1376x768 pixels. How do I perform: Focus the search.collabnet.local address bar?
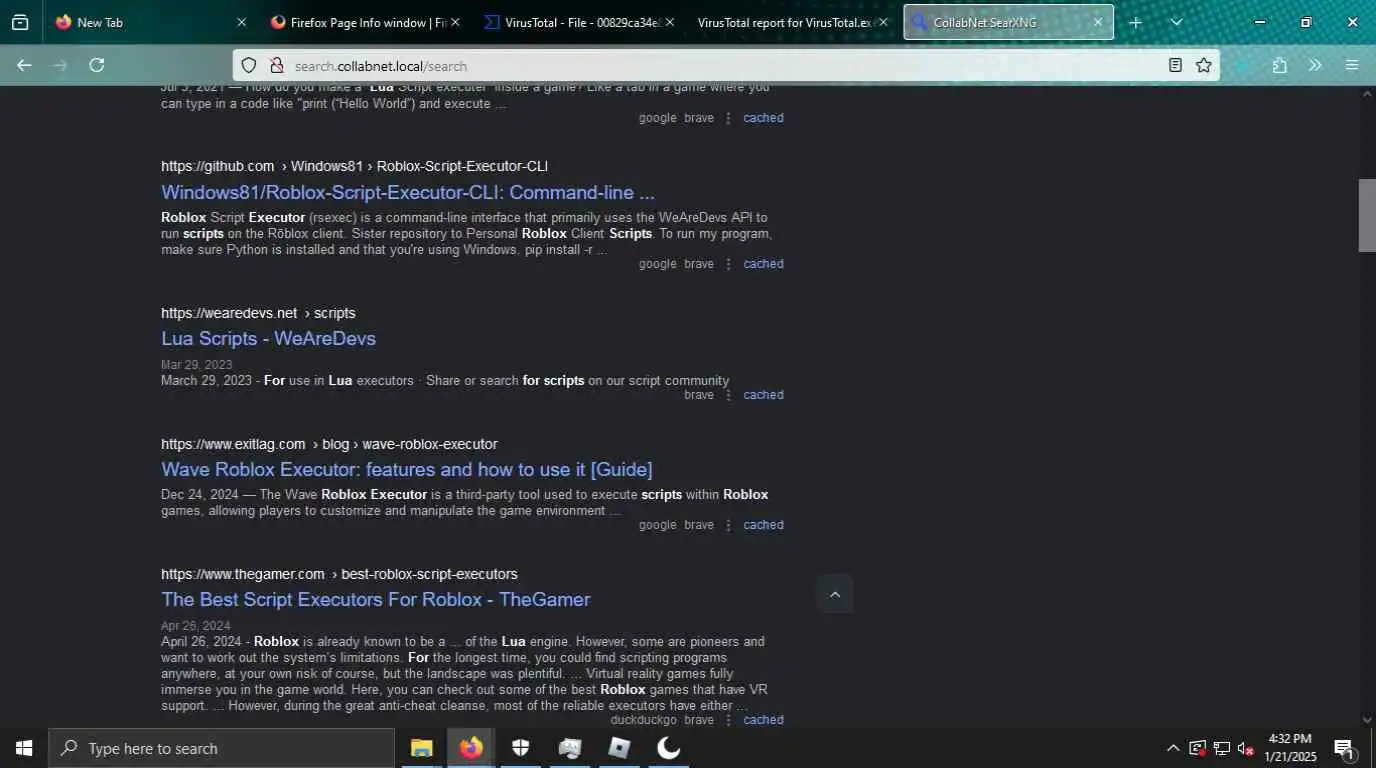point(725,66)
